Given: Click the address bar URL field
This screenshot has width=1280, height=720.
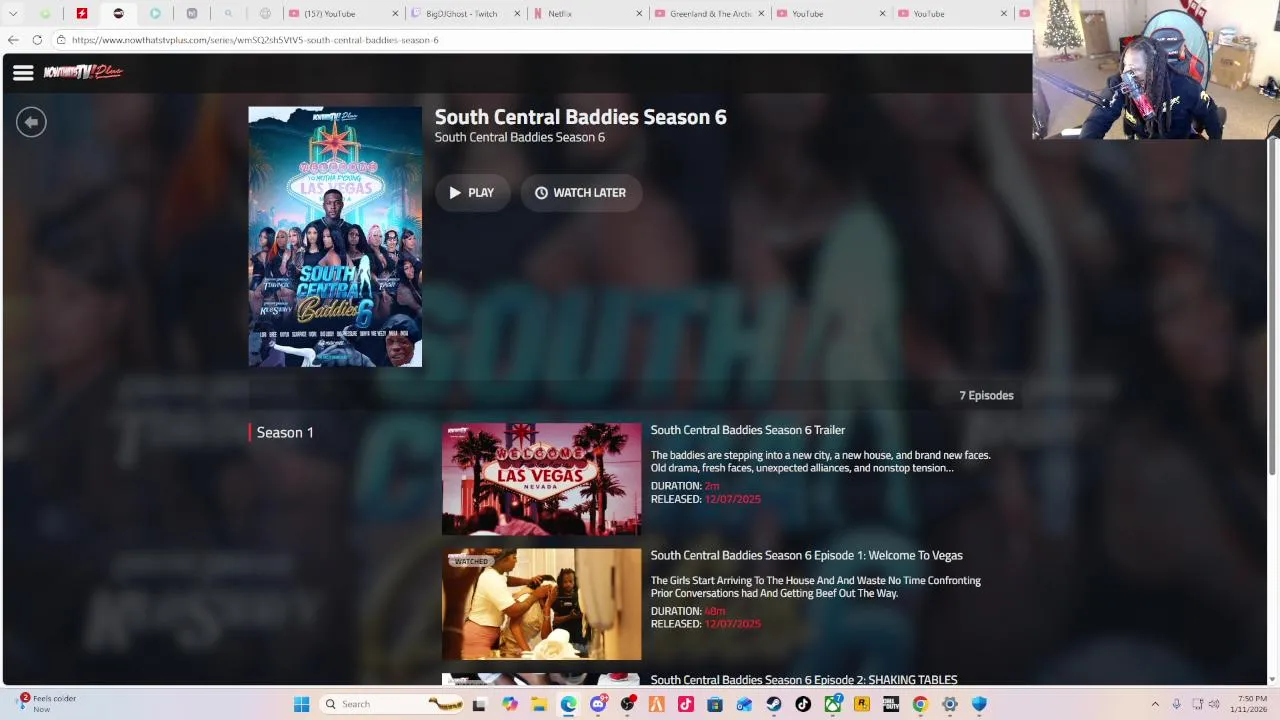Looking at the screenshot, I should 540,40.
